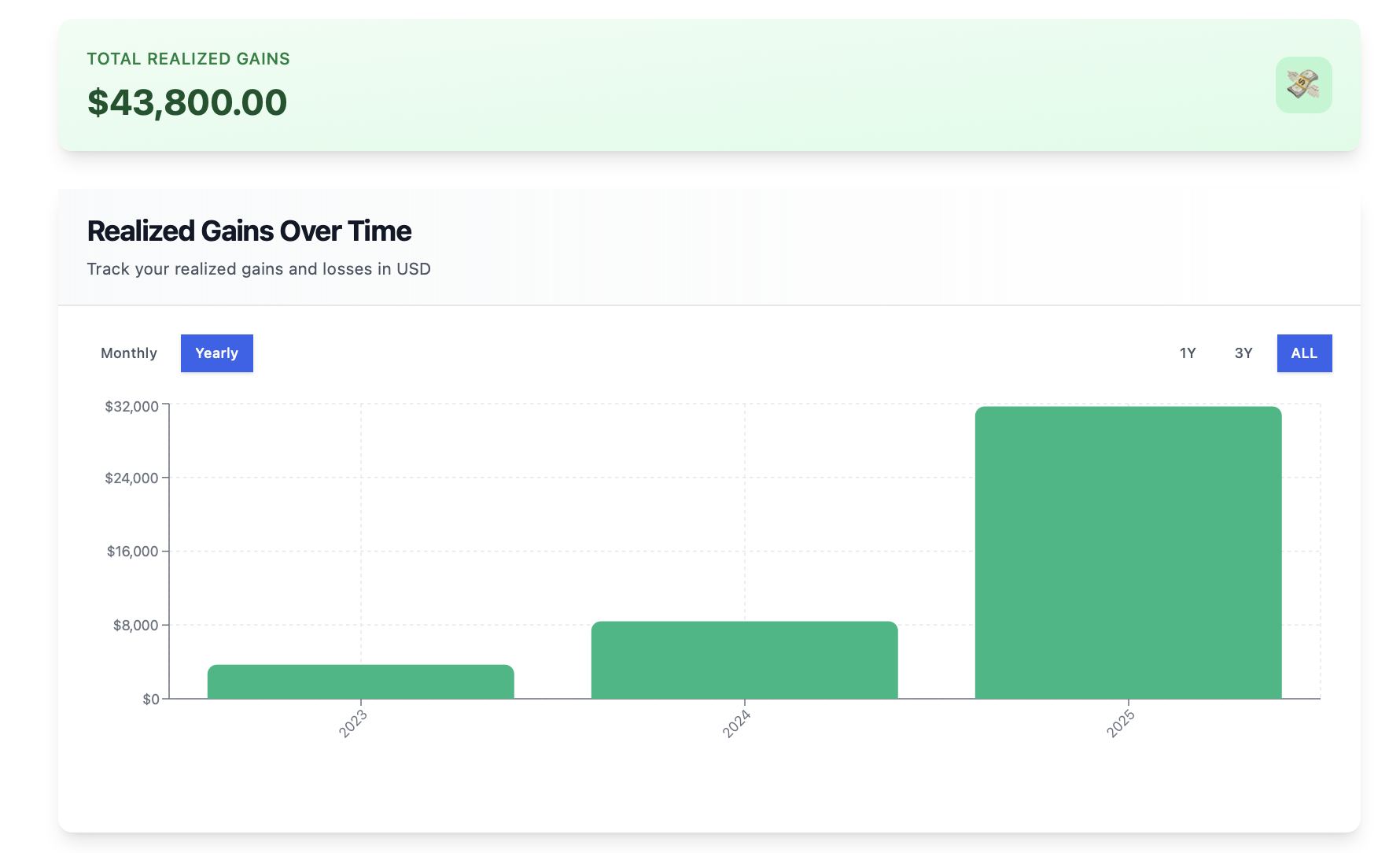1400x853 pixels.
Task: Click the 2023 bar in chart
Action: coord(360,682)
